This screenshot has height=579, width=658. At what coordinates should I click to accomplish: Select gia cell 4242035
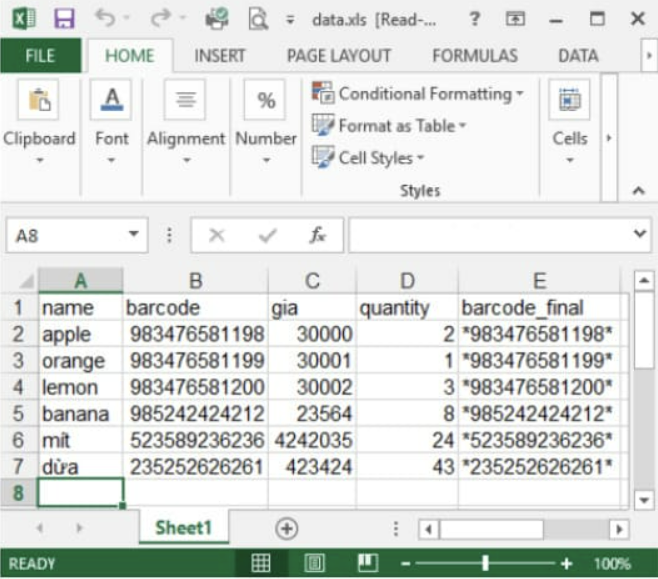click(312, 440)
